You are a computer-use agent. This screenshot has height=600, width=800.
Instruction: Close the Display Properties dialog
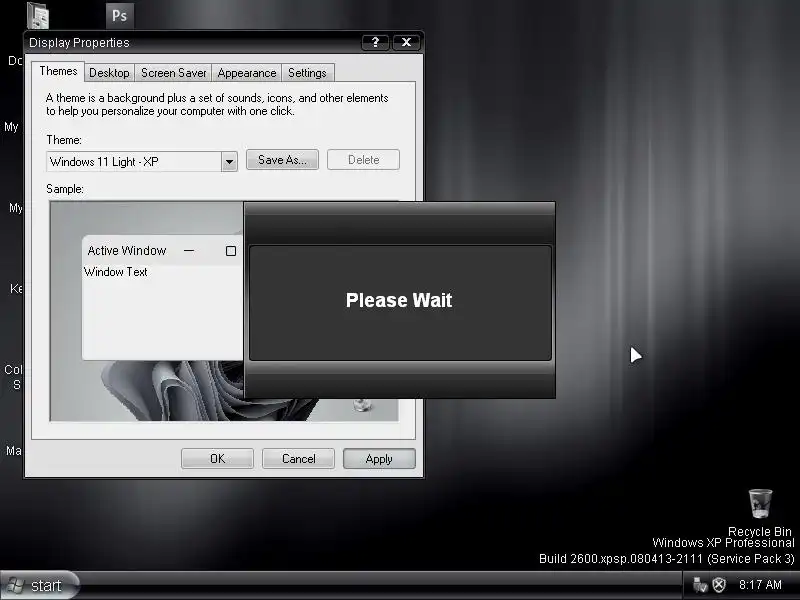coord(406,42)
